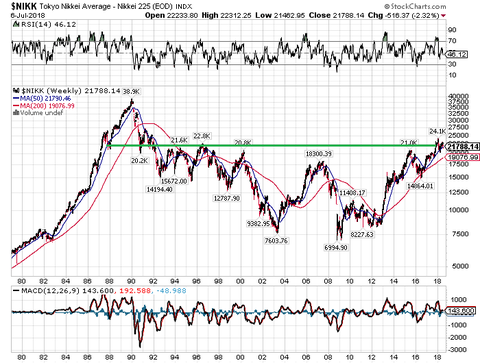480x363 pixels.
Task: Click the $NIKK ticker symbol in the title
Action: (24, 6)
